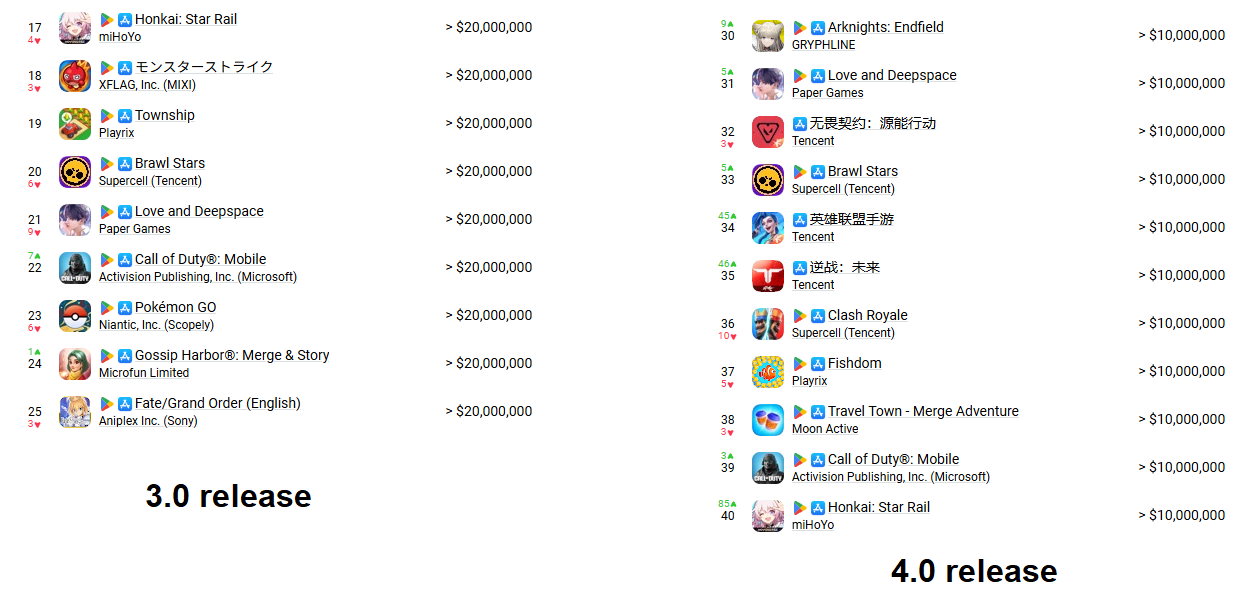Image resolution: width=1244 pixels, height=607 pixels.
Task: Click the 逆战：未来 app icon
Action: pos(768,276)
